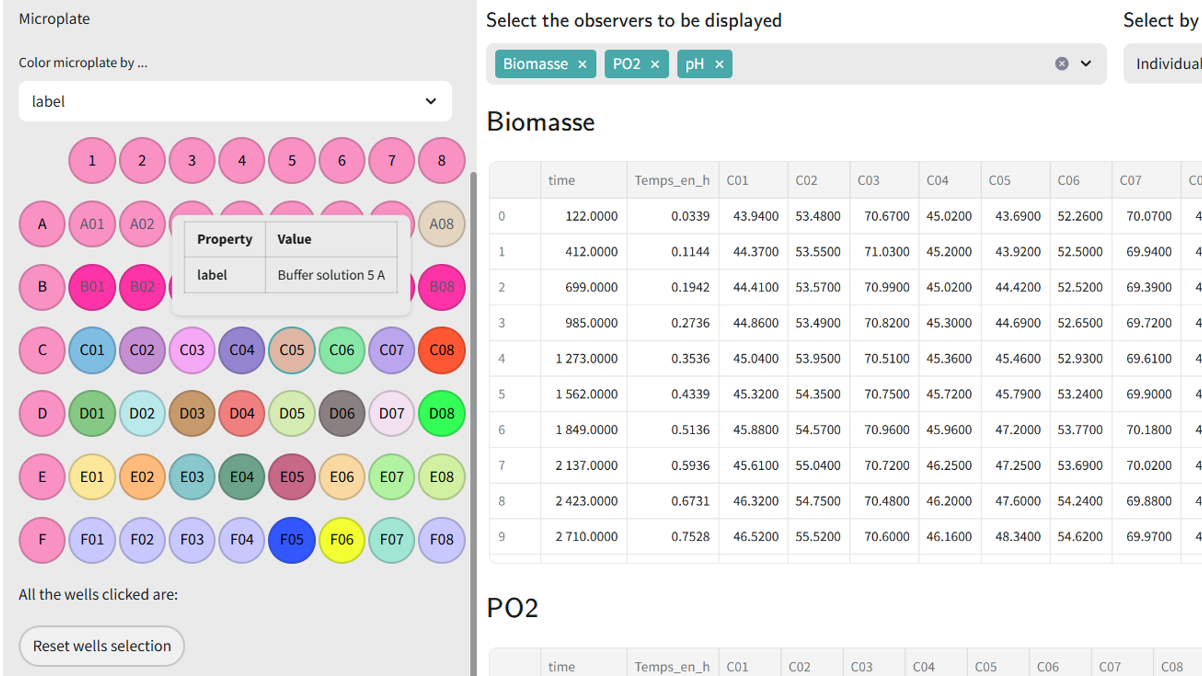The image size is (1202, 676).
Task: Remove the pH observer tag
Action: [x=719, y=64]
